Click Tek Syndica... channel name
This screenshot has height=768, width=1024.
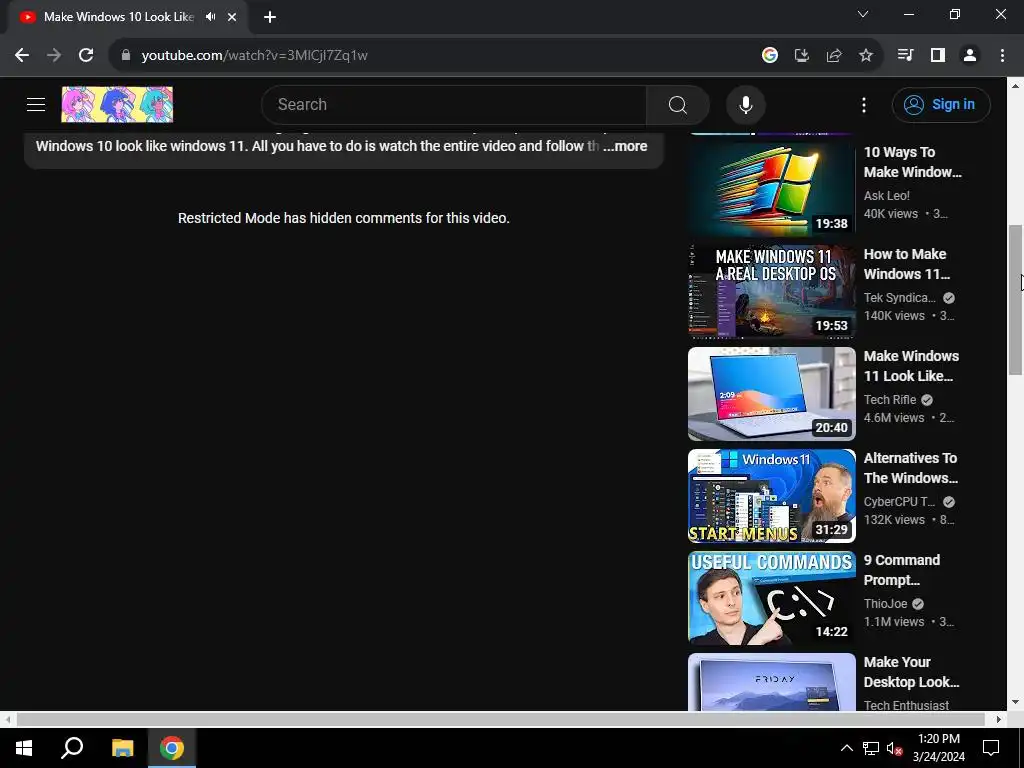tap(900, 298)
